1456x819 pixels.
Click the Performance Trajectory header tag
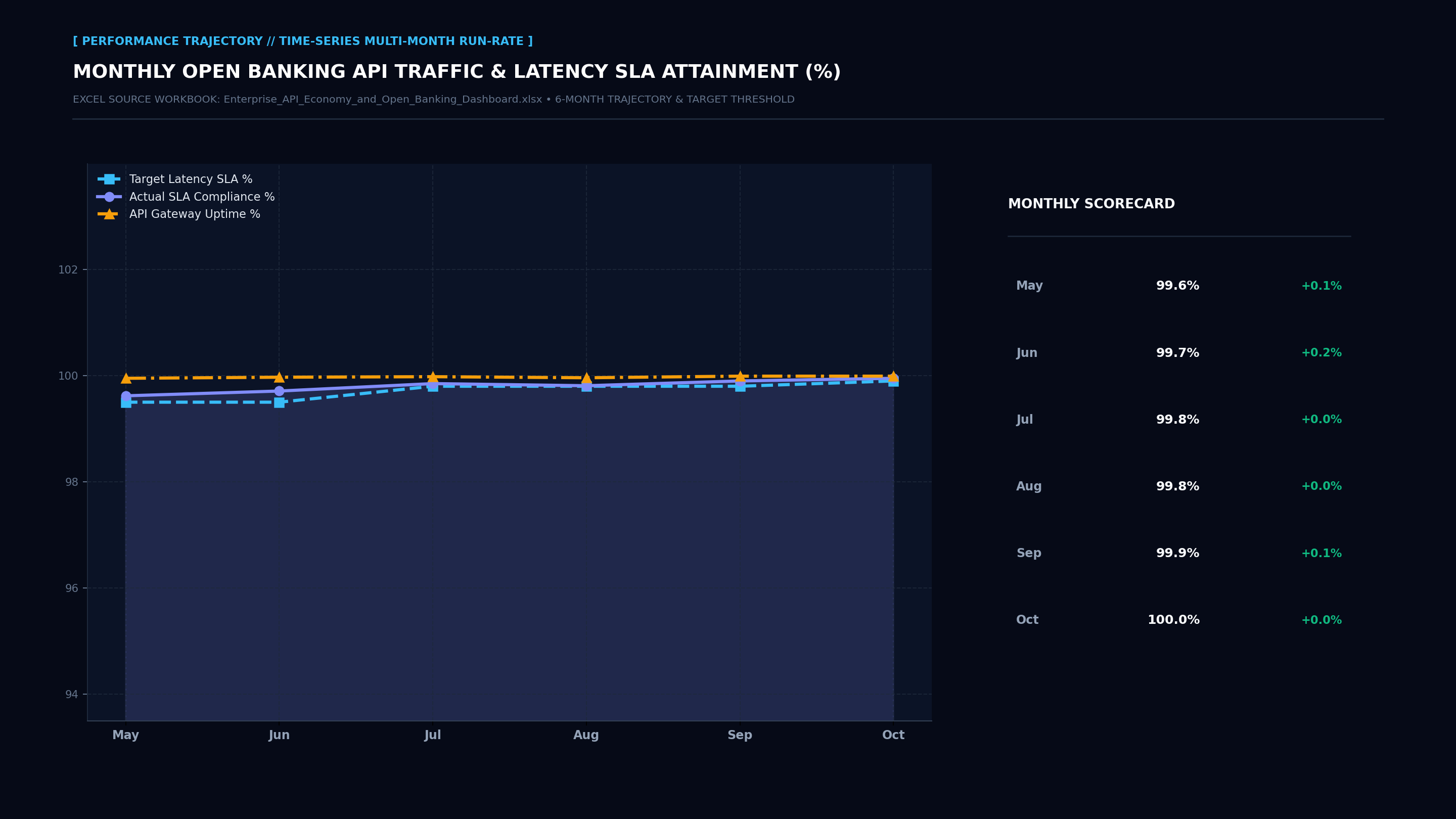coord(303,41)
